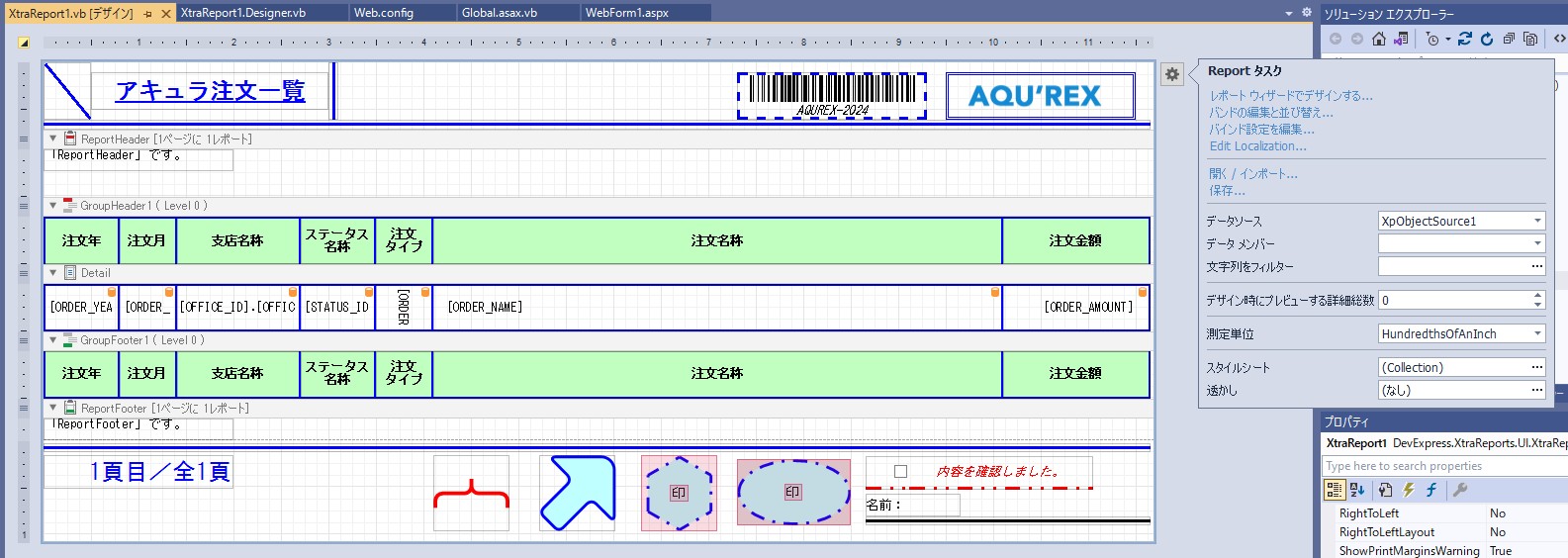Open the 測定単位 HundredthsOfAnInch dropdown
The width and height of the screenshot is (1568, 558).
click(1537, 334)
